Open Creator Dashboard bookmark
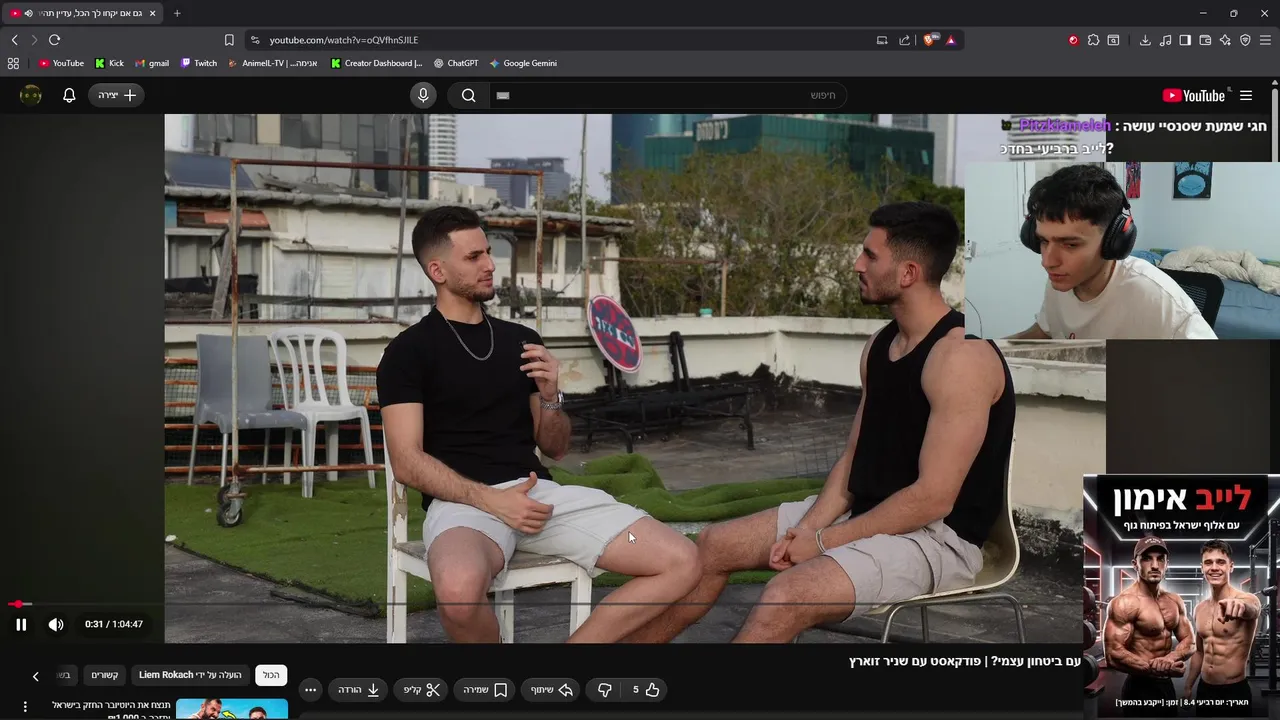Viewport: 1280px width, 720px height. (x=376, y=63)
